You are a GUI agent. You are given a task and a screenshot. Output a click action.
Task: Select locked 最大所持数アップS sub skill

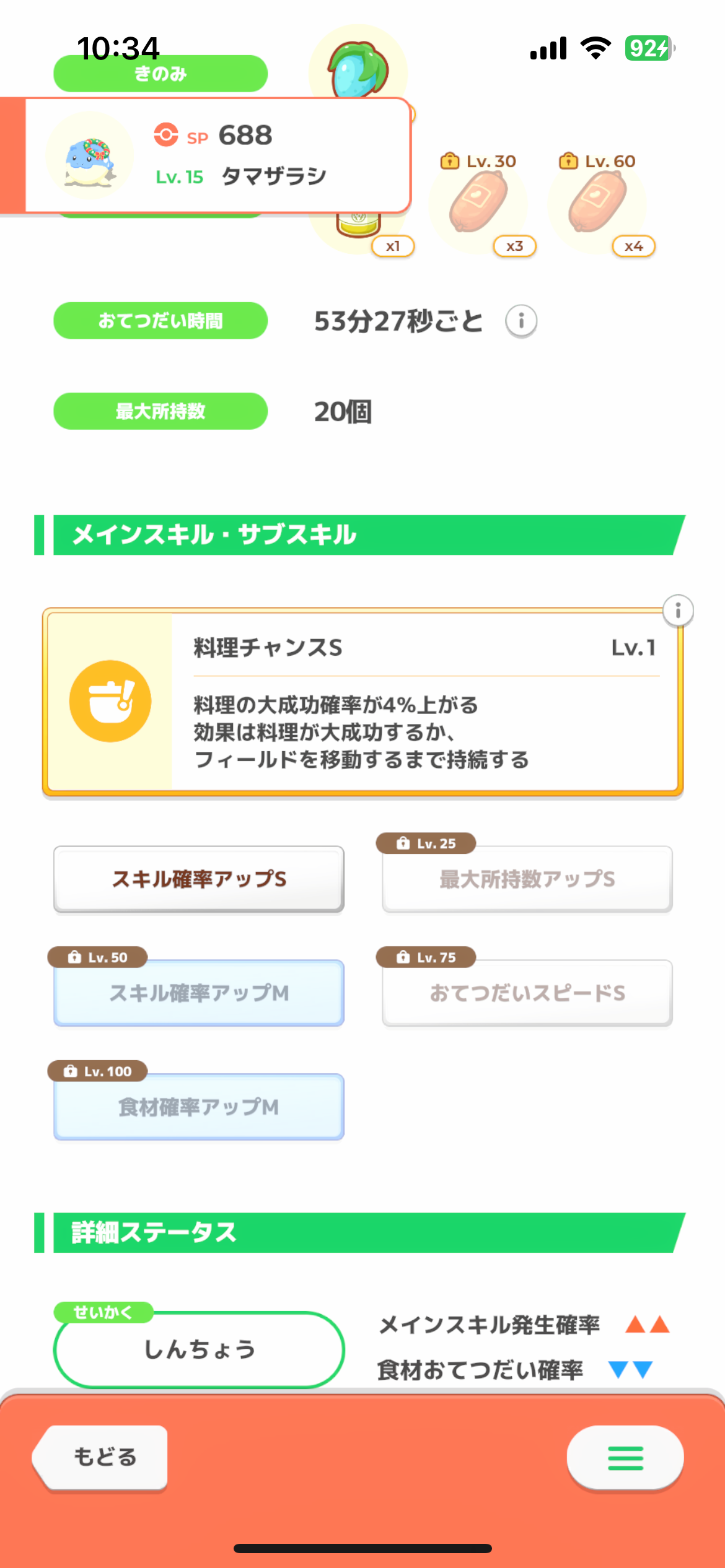coord(527,879)
